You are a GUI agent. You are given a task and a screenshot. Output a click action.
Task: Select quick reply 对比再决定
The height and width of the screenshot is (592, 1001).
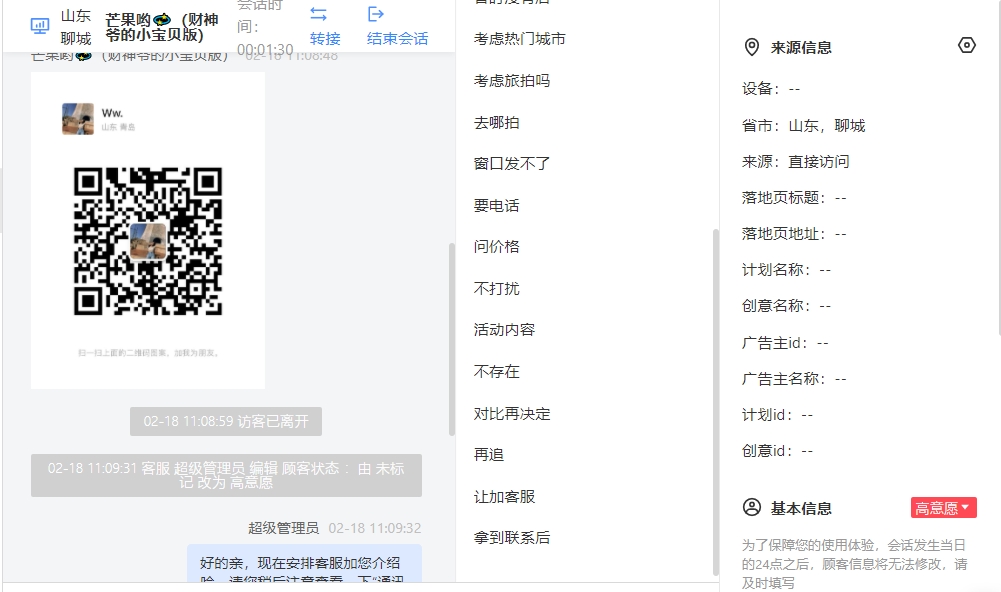tap(512, 414)
